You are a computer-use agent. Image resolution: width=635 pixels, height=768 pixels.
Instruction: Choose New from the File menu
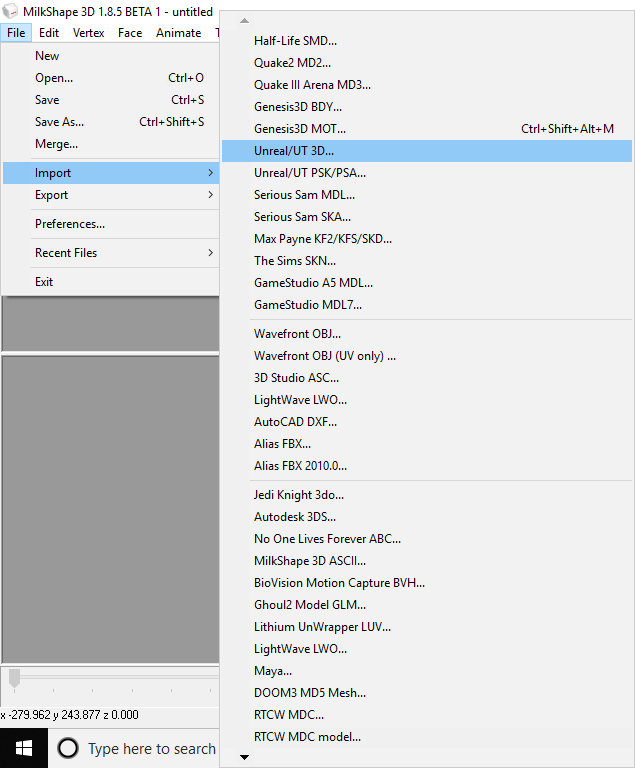point(111,55)
